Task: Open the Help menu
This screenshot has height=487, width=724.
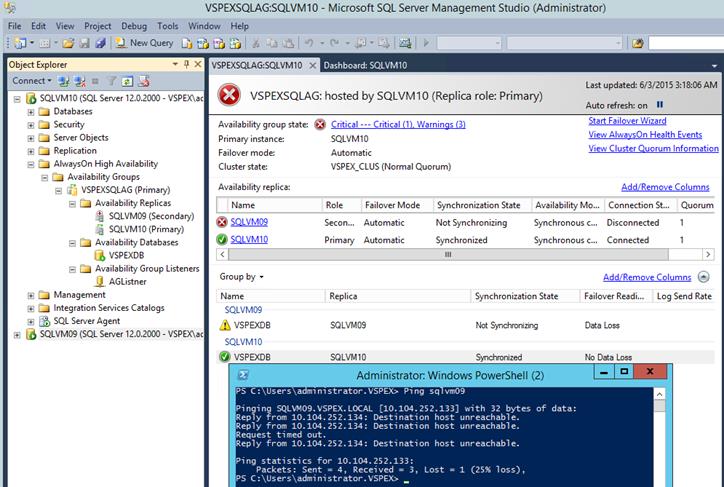Action: point(240,26)
